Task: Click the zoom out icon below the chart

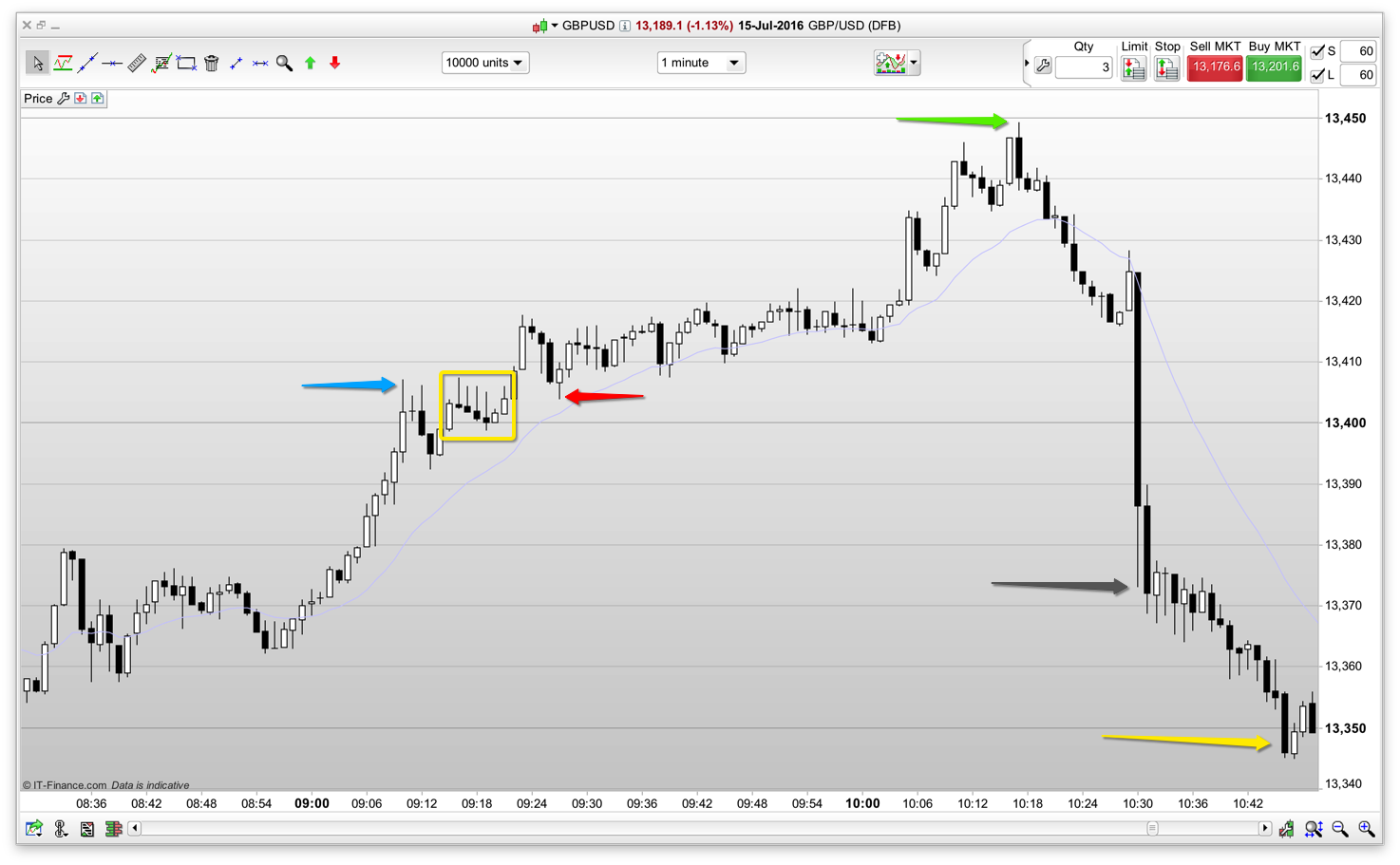Action: (x=1340, y=829)
